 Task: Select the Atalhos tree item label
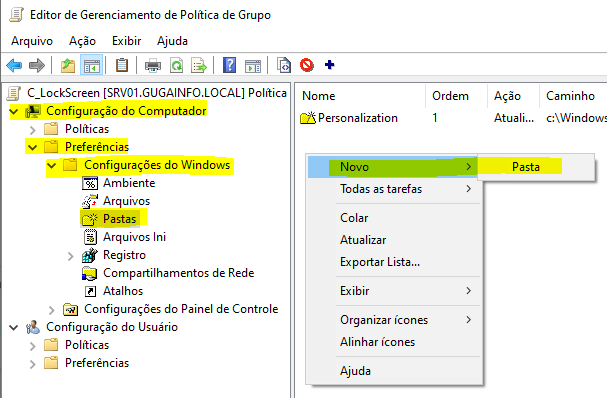pyautogui.click(x=123, y=291)
